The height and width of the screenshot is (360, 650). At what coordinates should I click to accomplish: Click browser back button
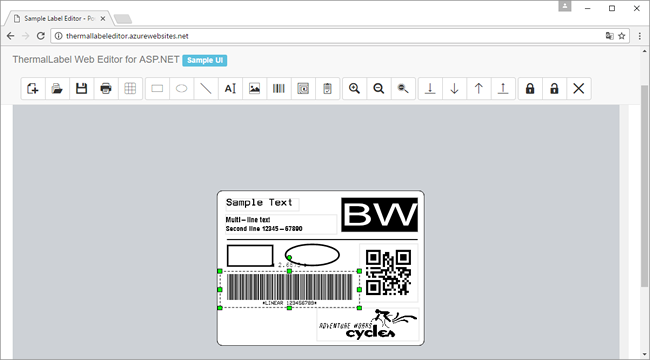point(11,36)
